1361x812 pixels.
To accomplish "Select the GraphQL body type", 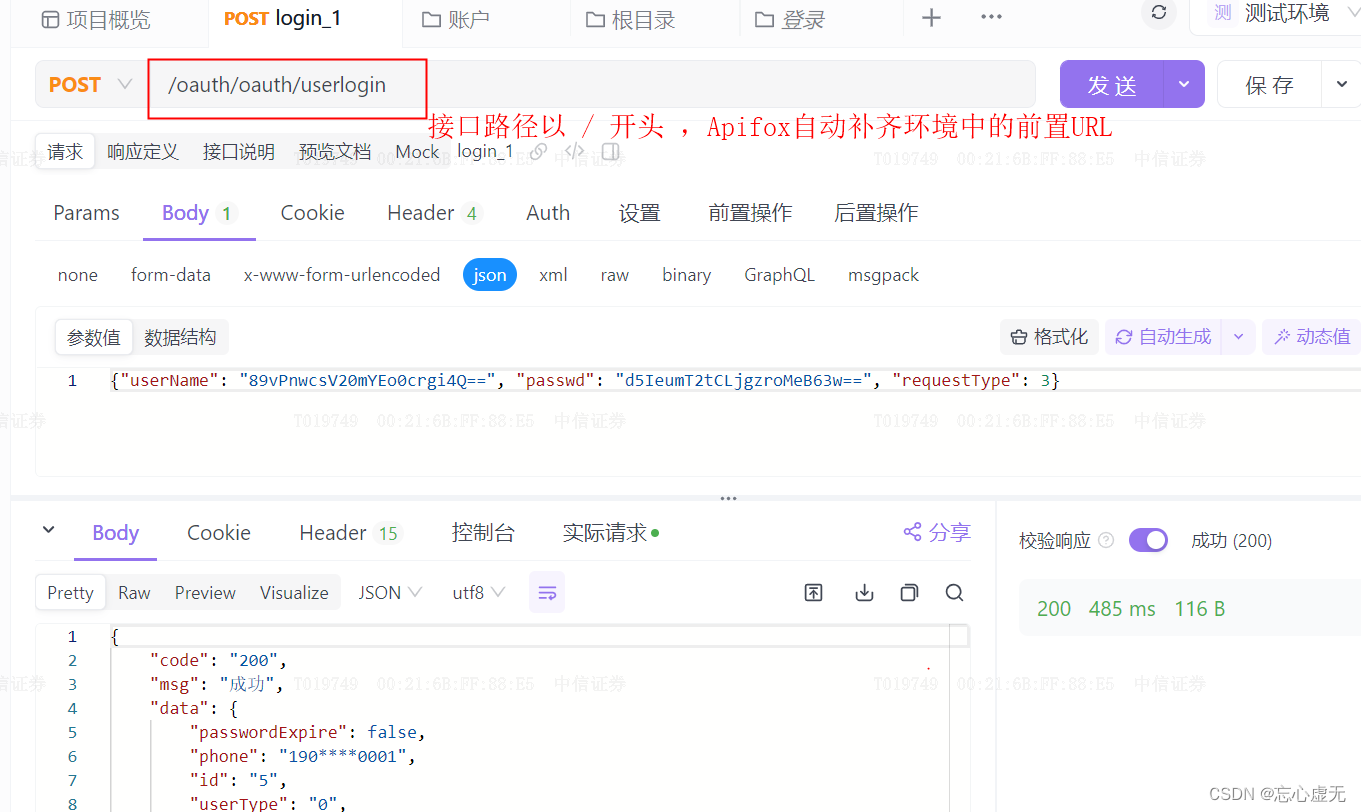I will coord(779,275).
